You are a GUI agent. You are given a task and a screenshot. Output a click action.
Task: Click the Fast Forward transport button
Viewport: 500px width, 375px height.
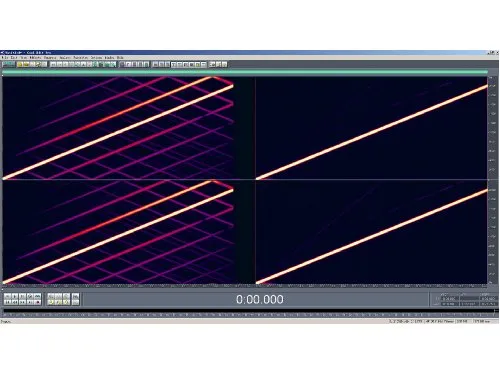22,302
